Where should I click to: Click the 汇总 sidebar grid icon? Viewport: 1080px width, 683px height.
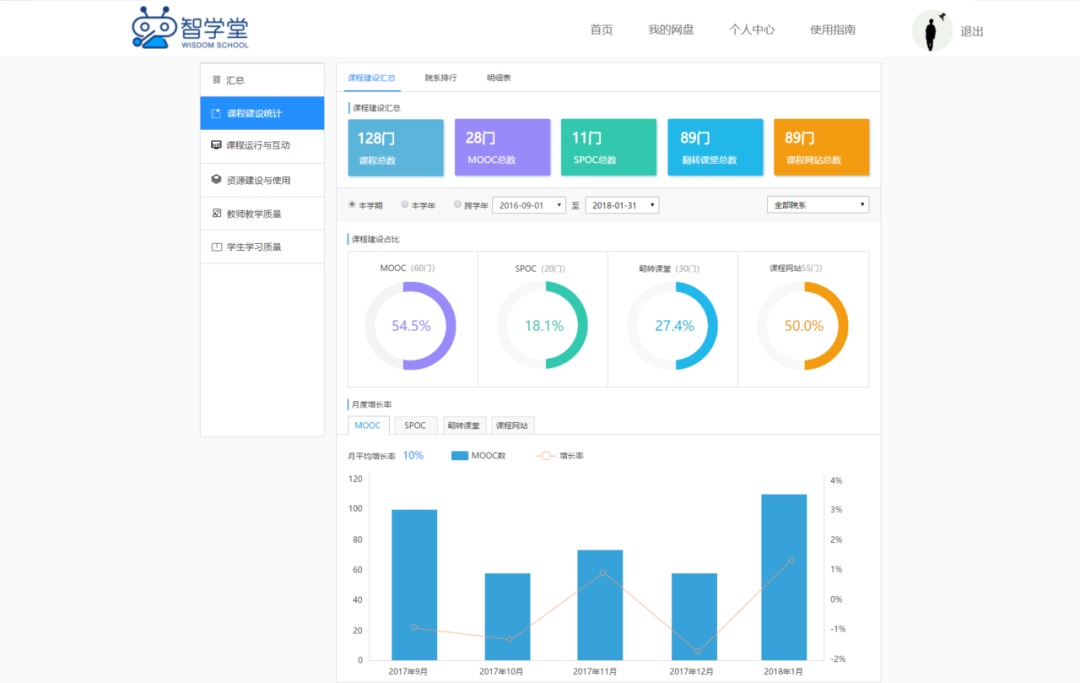click(216, 80)
